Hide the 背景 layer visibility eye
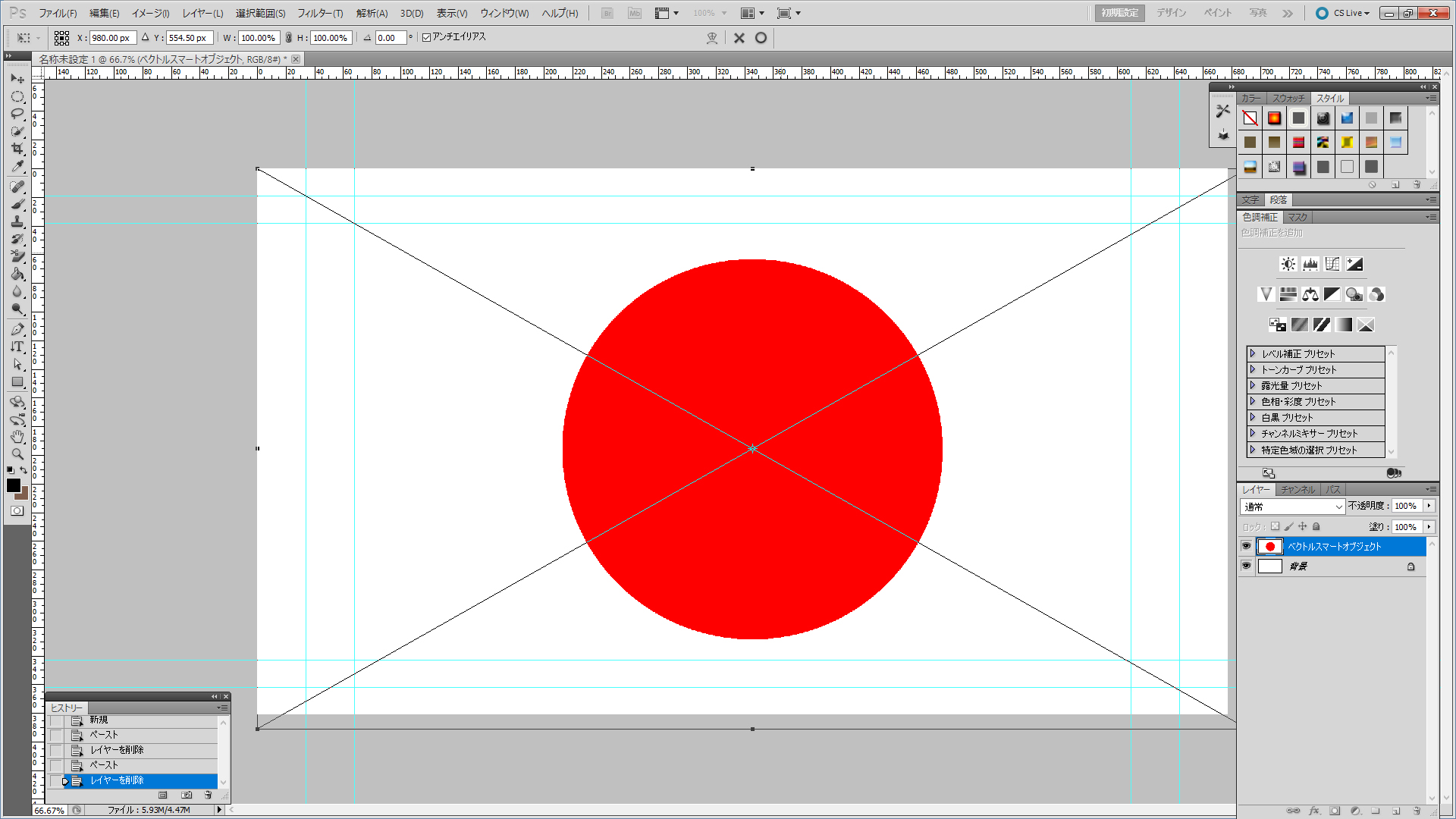This screenshot has height=819, width=1456. (x=1246, y=566)
